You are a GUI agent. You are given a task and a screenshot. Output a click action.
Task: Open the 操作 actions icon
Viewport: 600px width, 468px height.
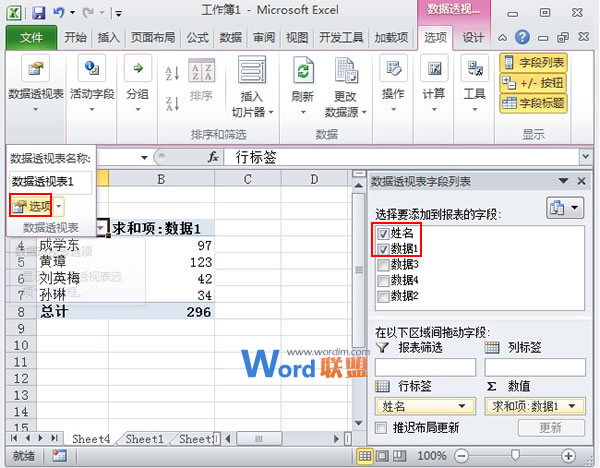tap(393, 68)
